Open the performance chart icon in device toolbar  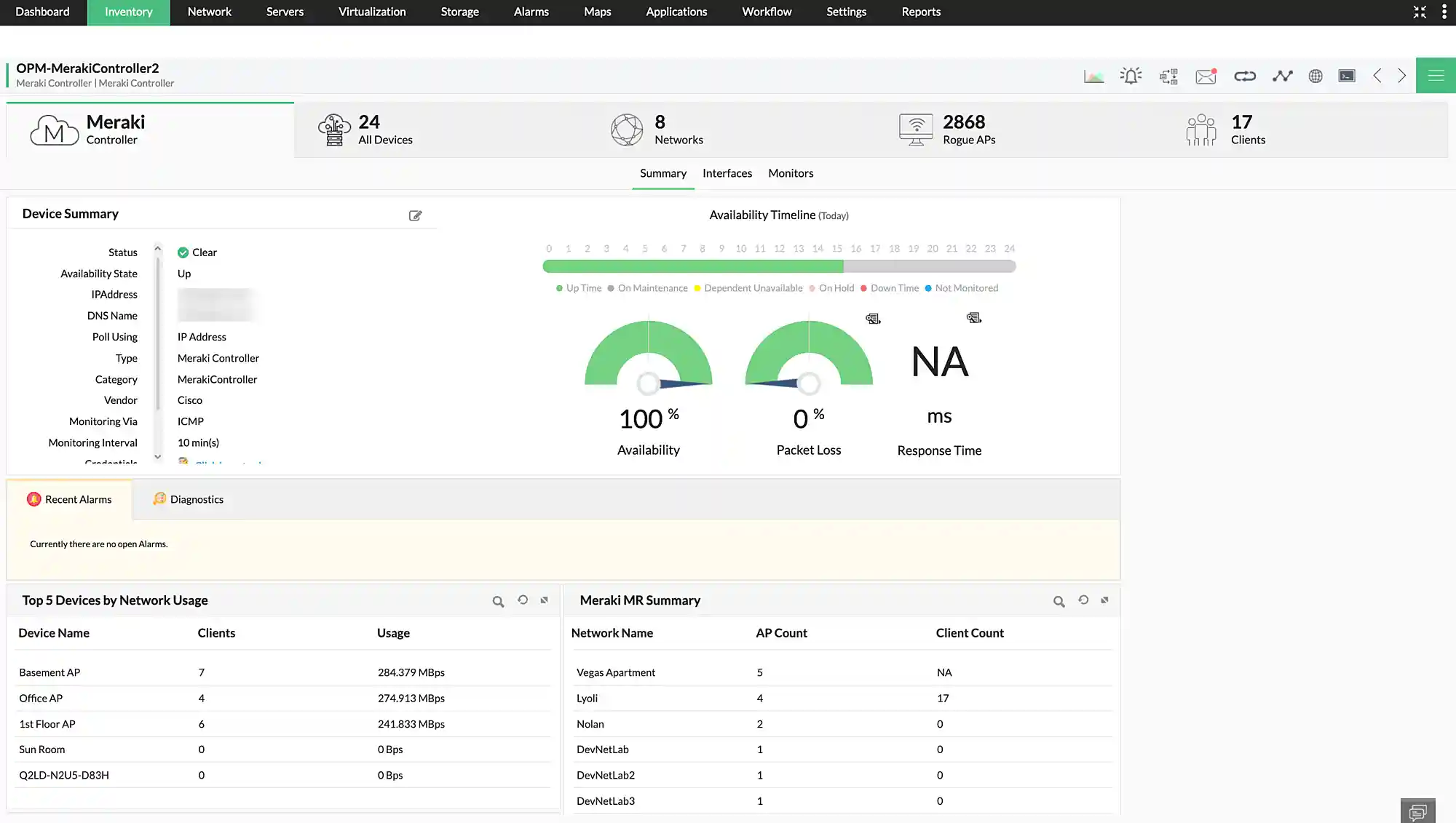click(1093, 75)
